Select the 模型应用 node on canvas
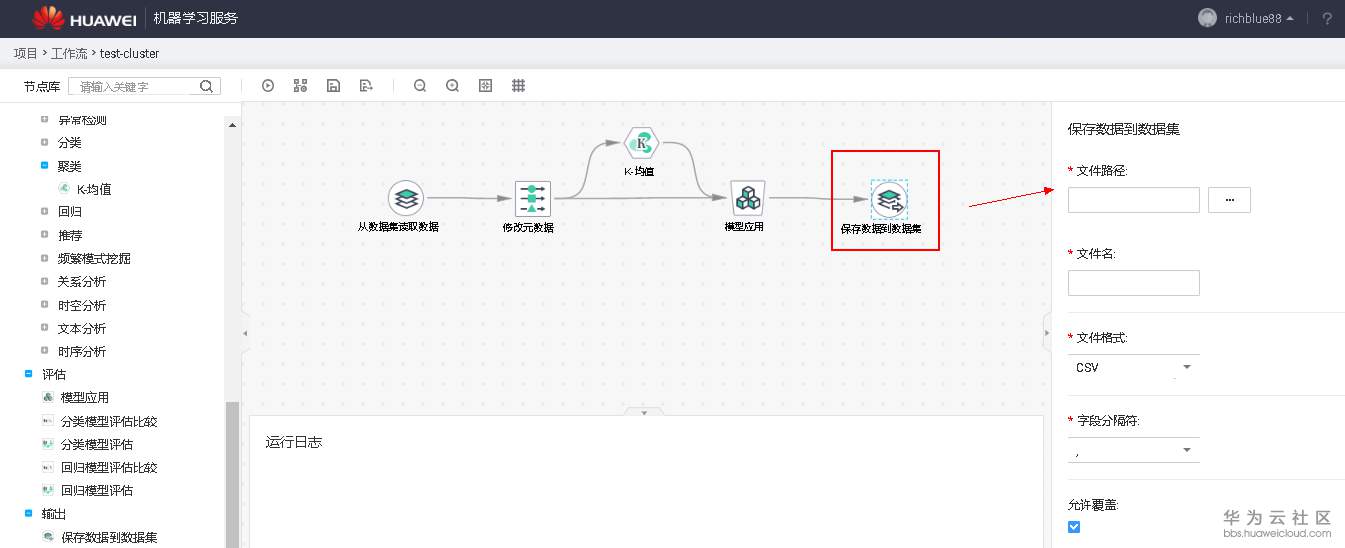 (x=747, y=198)
